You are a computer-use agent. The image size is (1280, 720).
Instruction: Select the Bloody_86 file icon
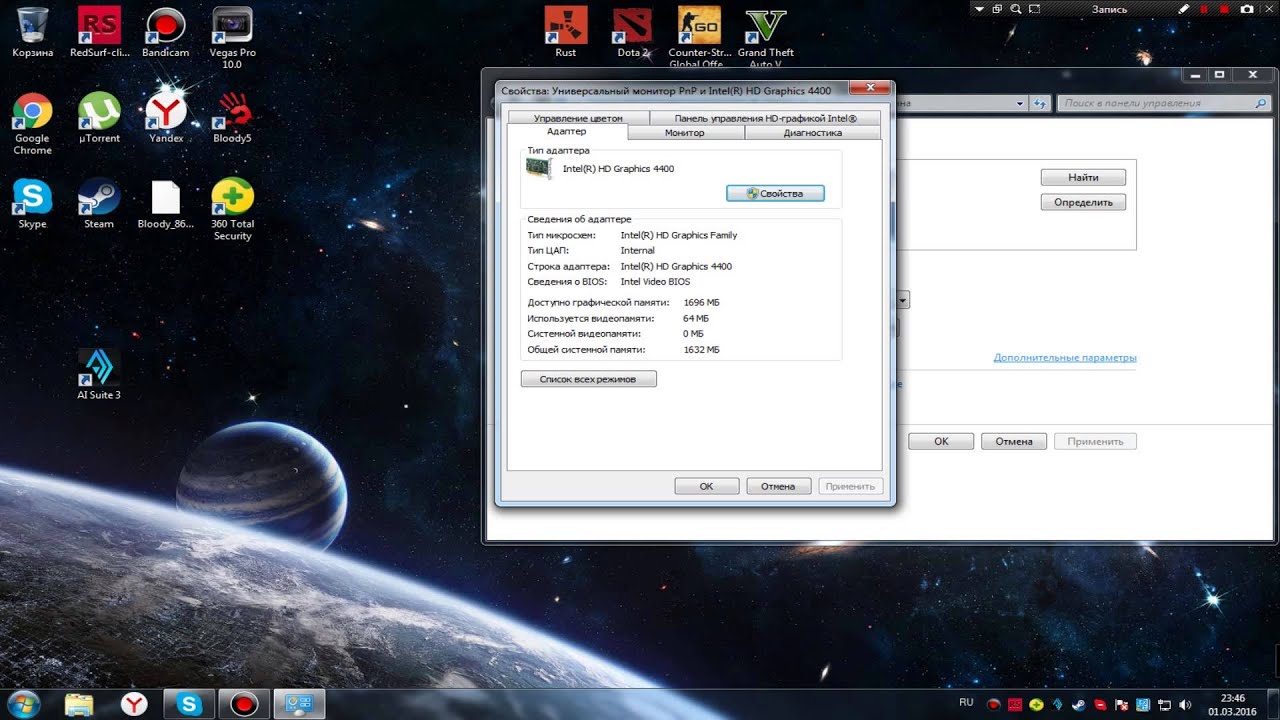click(165, 204)
